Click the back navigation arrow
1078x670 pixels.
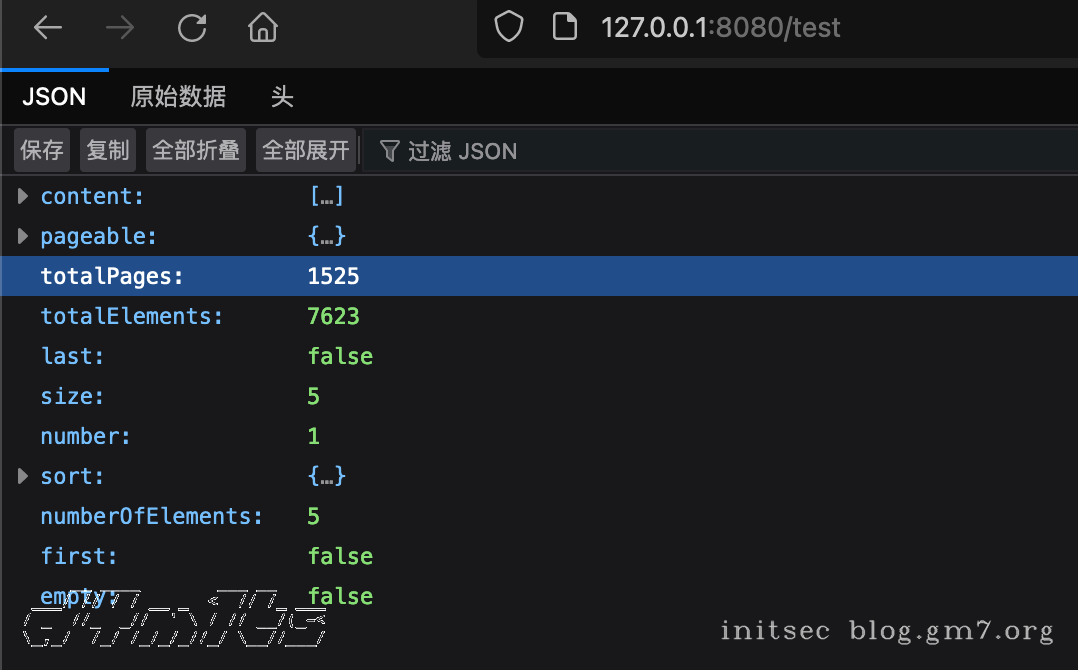point(48,27)
